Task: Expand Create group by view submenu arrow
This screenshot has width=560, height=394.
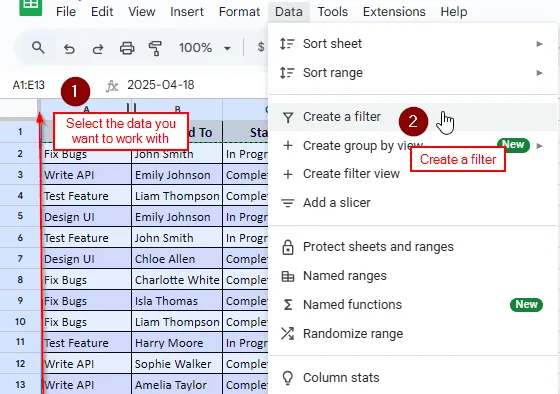Action: pos(540,146)
